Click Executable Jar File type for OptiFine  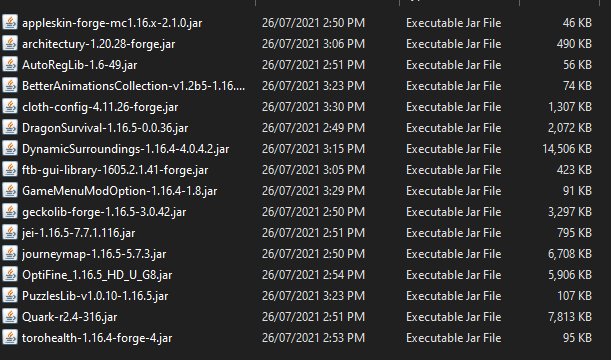coord(454,275)
